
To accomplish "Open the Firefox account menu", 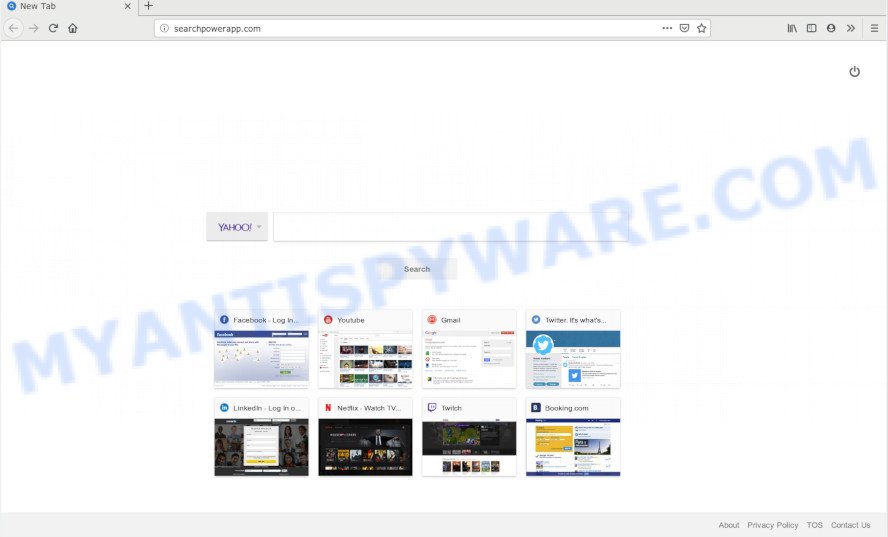I will pyautogui.click(x=831, y=28).
